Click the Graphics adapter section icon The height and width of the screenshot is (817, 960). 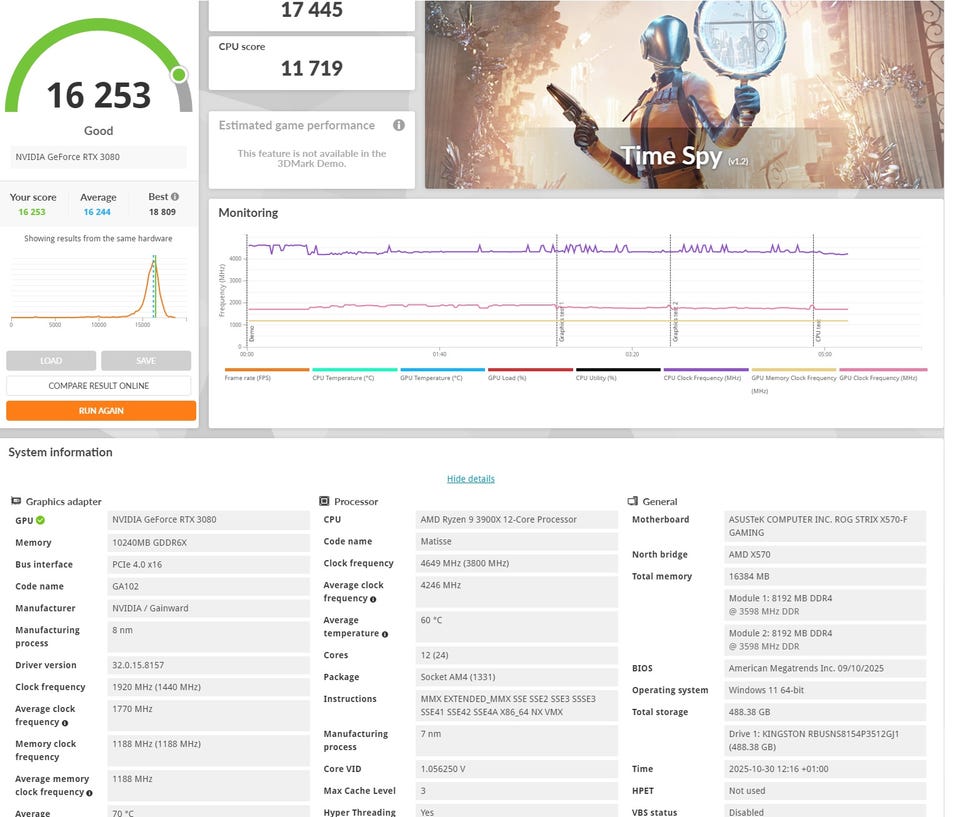[x=16, y=501]
